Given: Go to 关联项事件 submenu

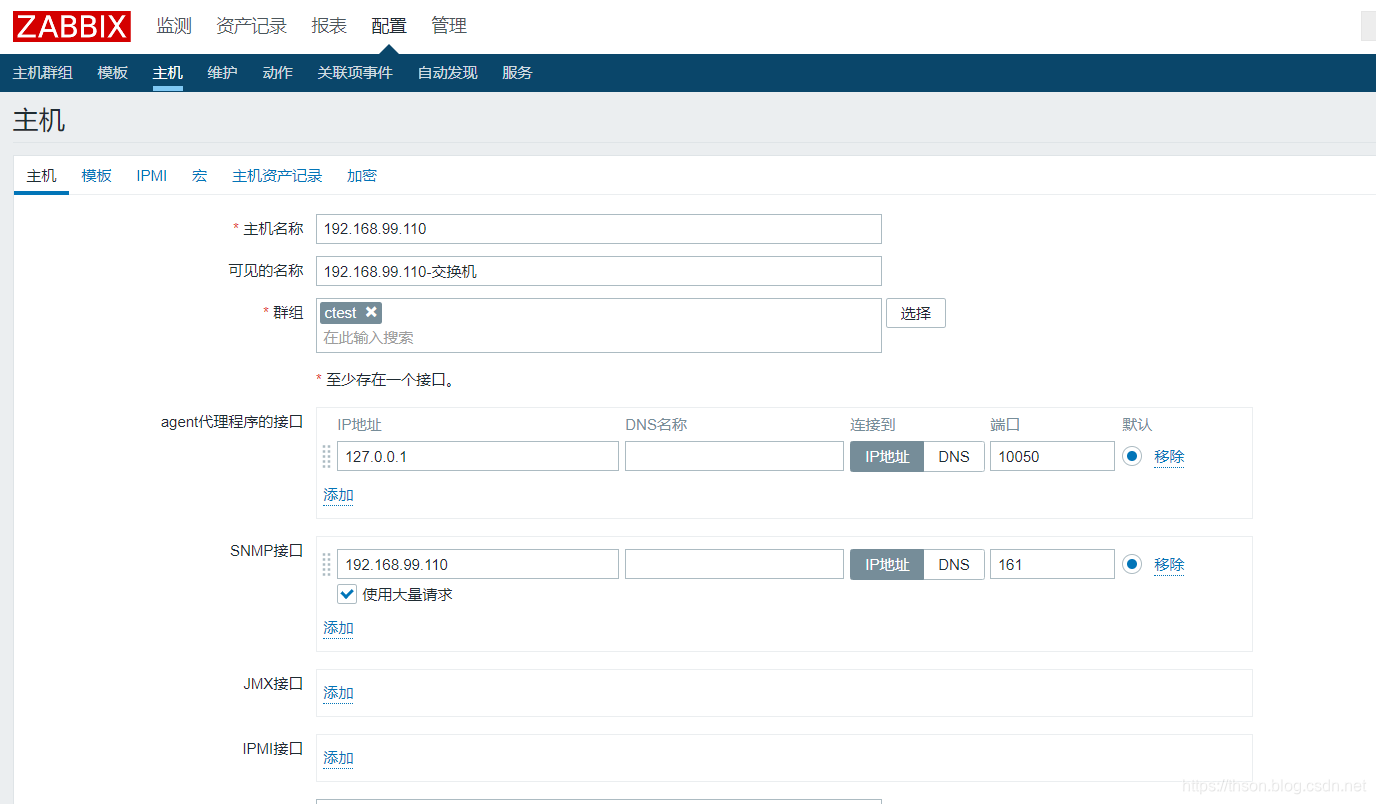Looking at the screenshot, I should pyautogui.click(x=355, y=73).
